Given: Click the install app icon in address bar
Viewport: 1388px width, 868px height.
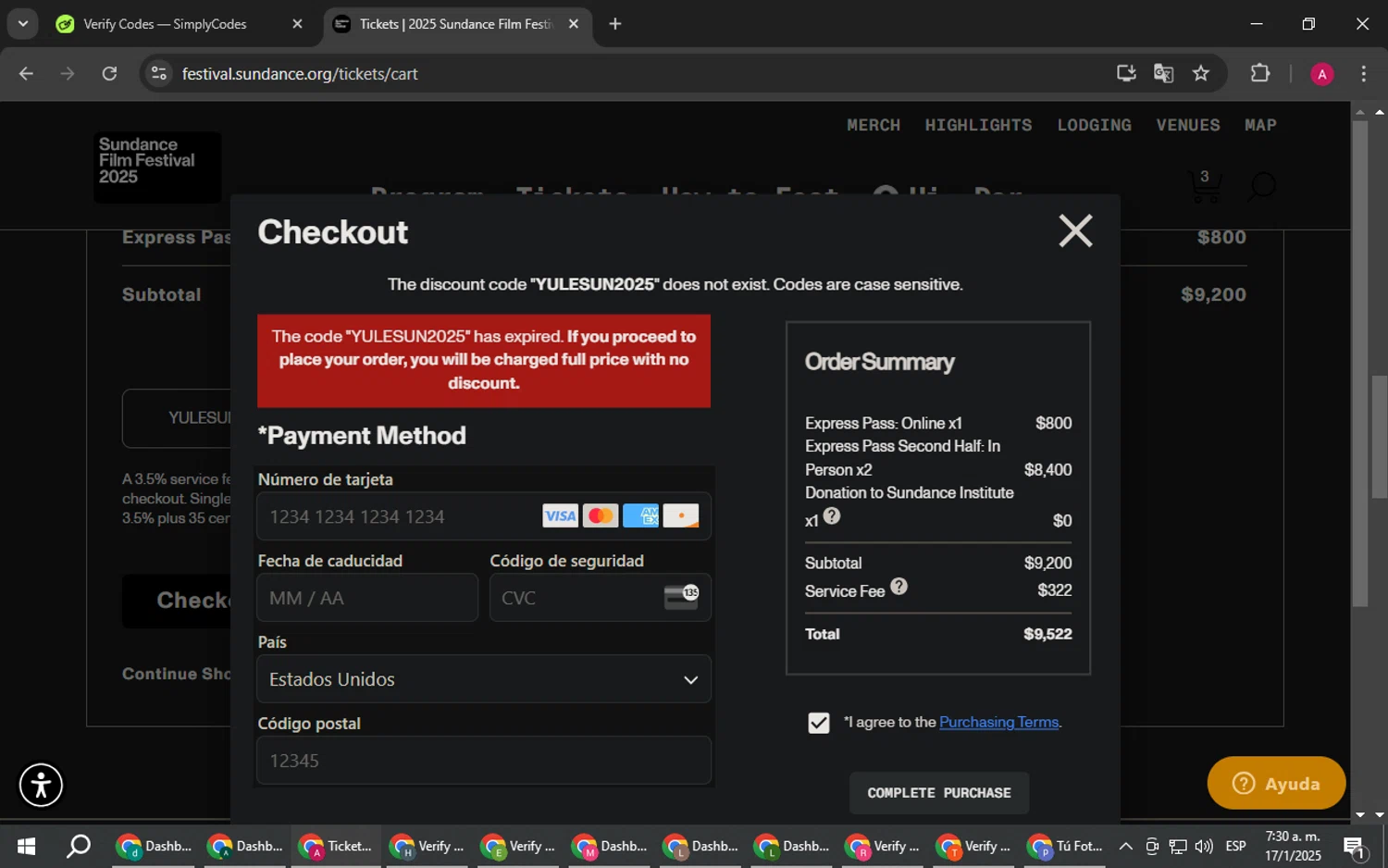Looking at the screenshot, I should click(1126, 73).
